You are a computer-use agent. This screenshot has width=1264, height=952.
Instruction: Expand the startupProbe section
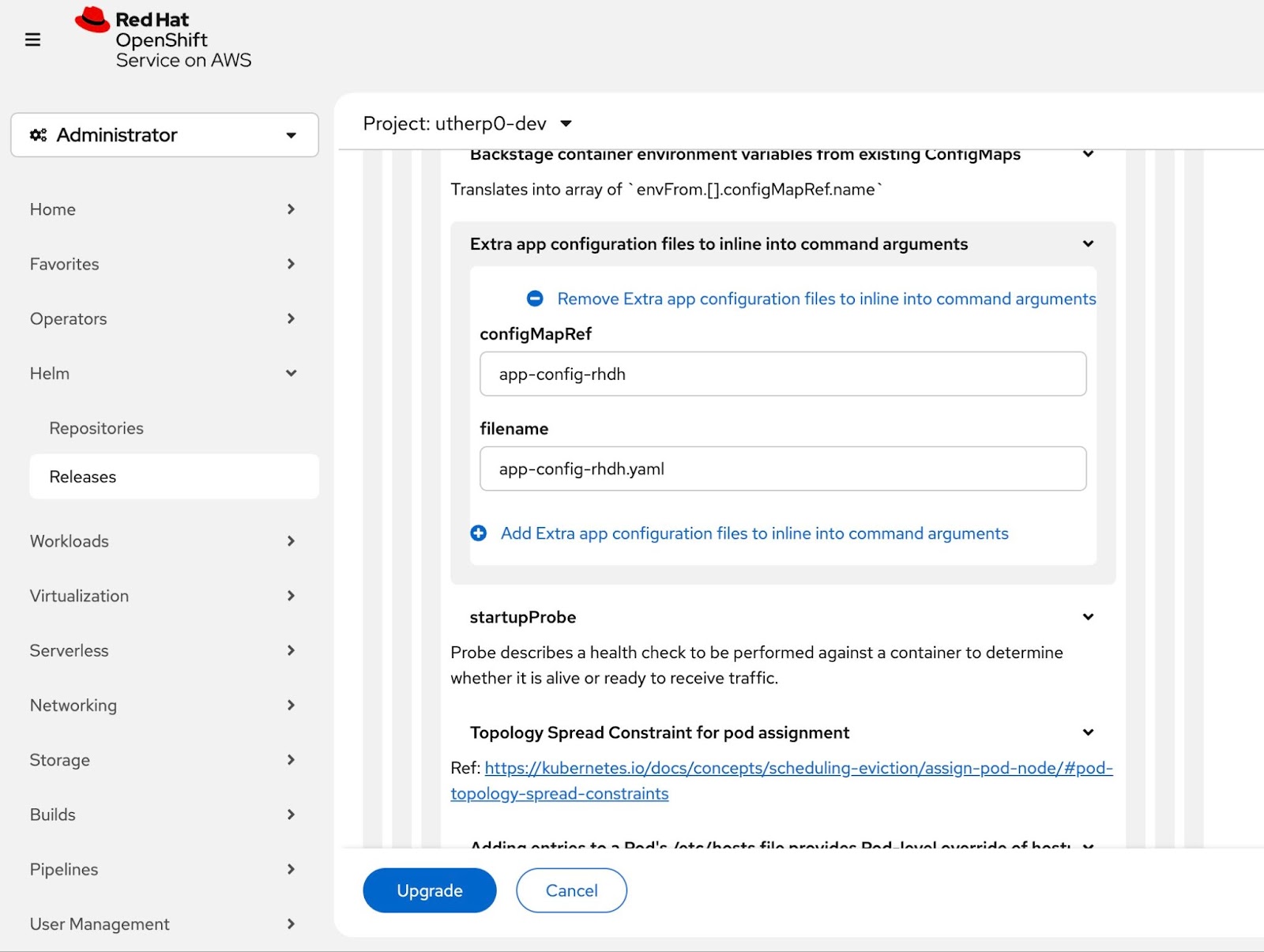pyautogui.click(x=1088, y=617)
